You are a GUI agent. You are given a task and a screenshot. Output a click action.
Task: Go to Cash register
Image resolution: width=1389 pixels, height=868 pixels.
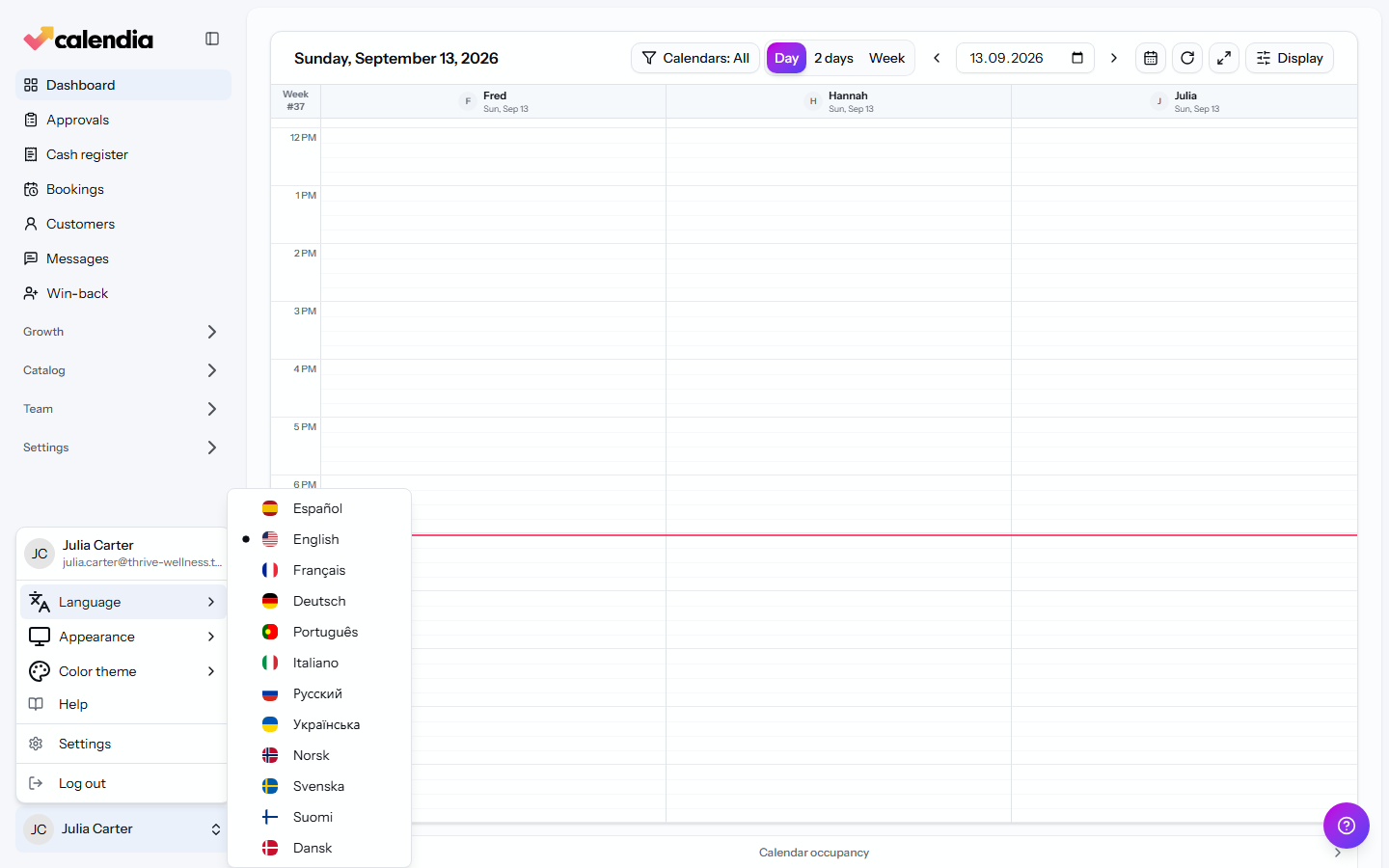pyautogui.click(x=123, y=154)
